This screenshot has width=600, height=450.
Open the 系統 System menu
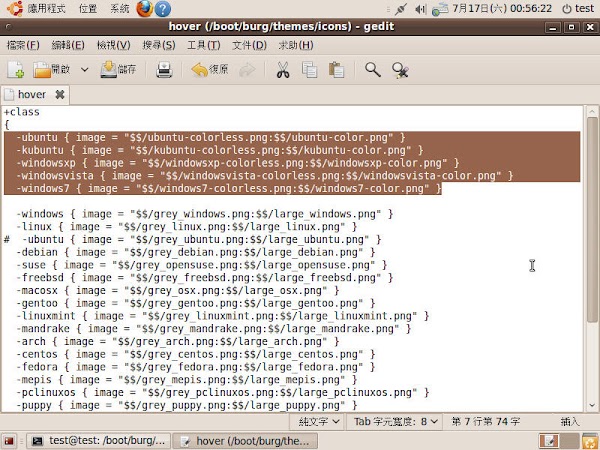[x=120, y=8]
